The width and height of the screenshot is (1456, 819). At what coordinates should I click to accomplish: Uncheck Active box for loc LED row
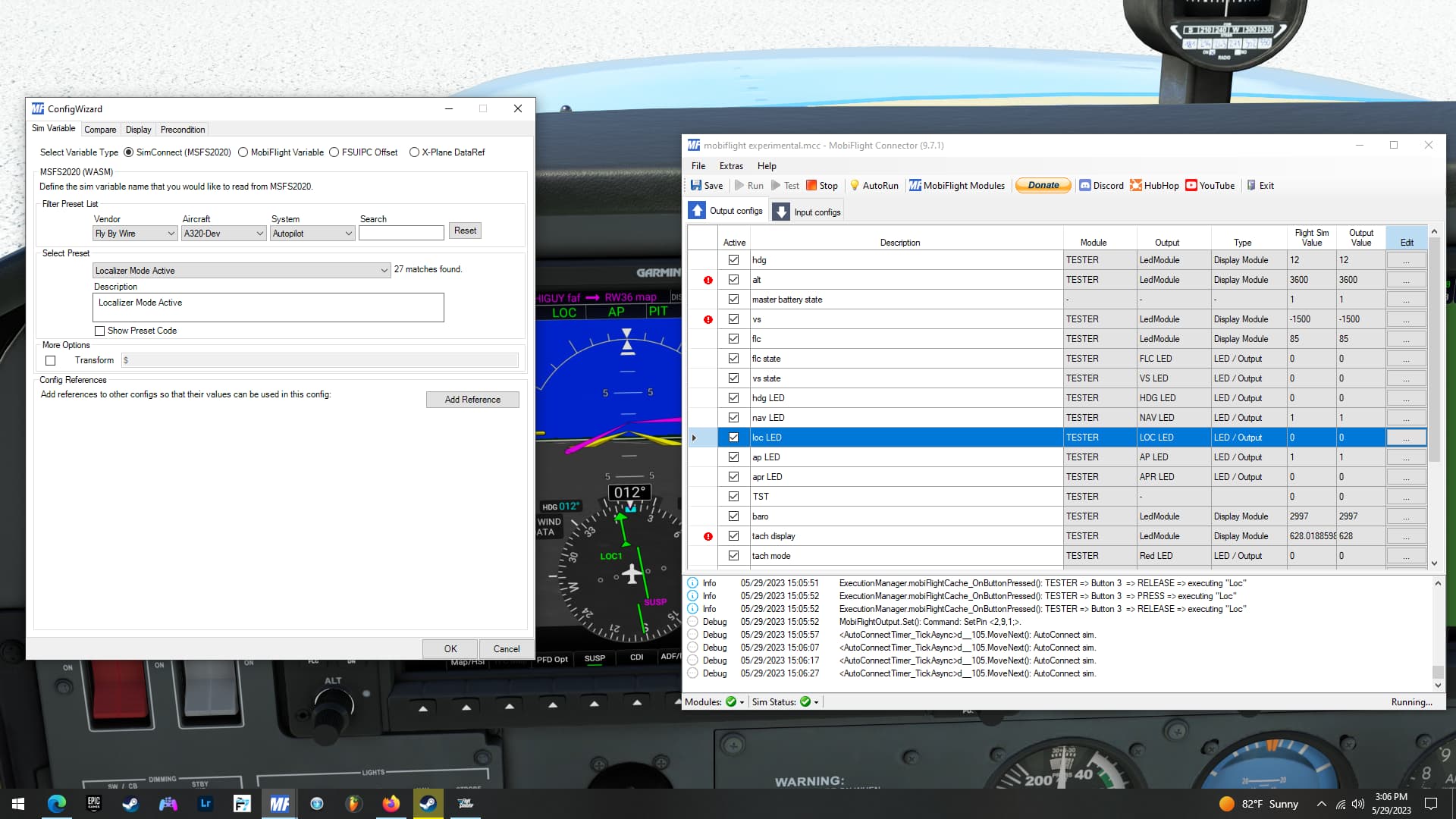point(733,437)
